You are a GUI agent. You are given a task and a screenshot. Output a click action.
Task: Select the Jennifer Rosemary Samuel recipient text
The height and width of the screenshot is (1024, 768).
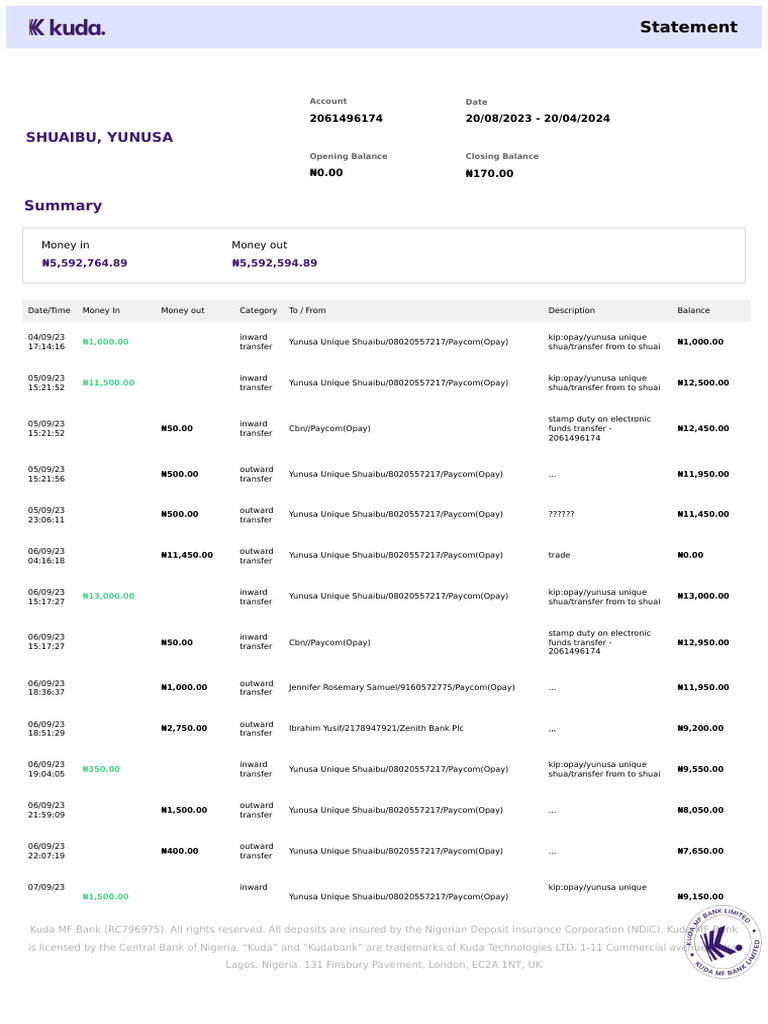402,687
